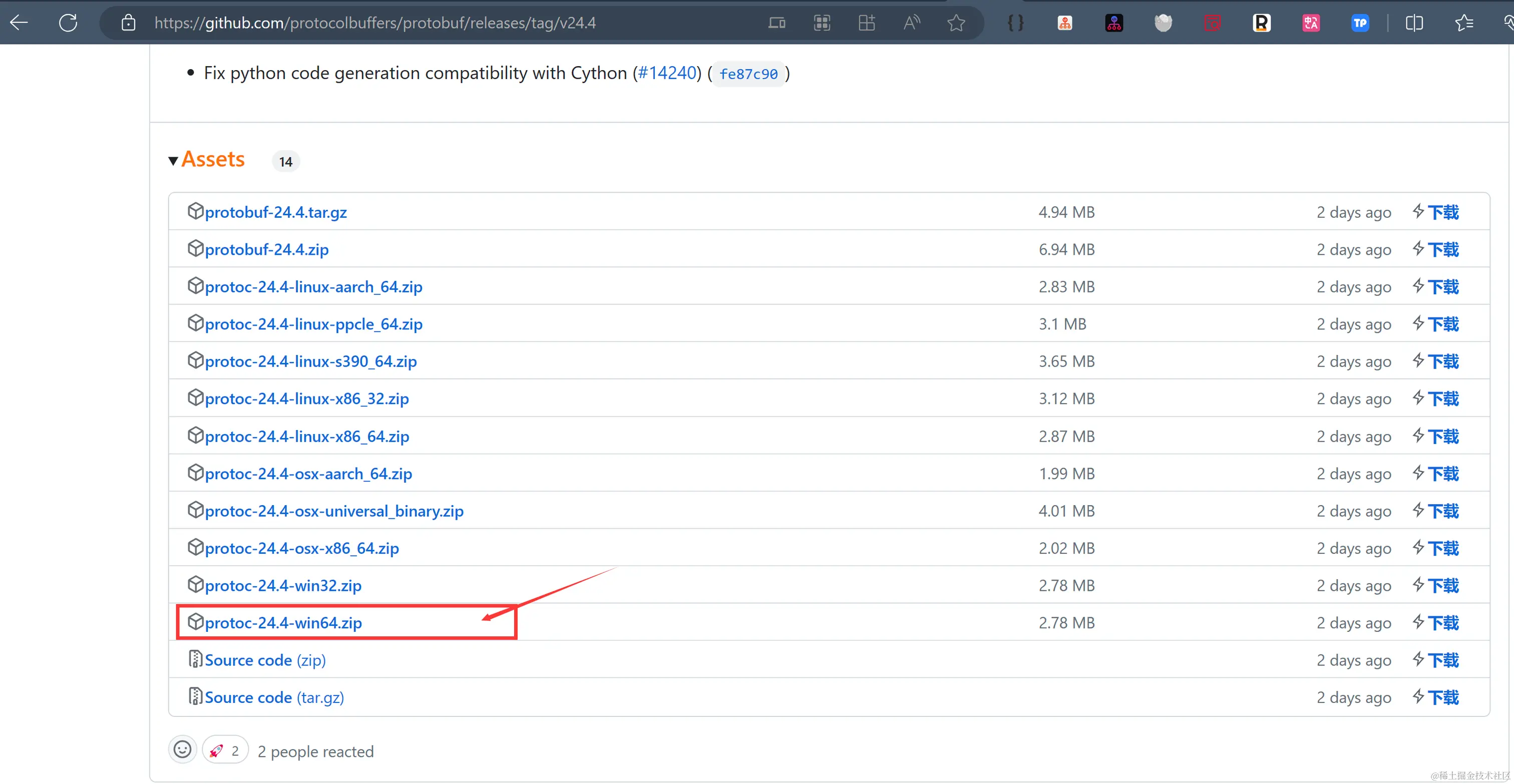Open pull request #14240 link

(667, 73)
